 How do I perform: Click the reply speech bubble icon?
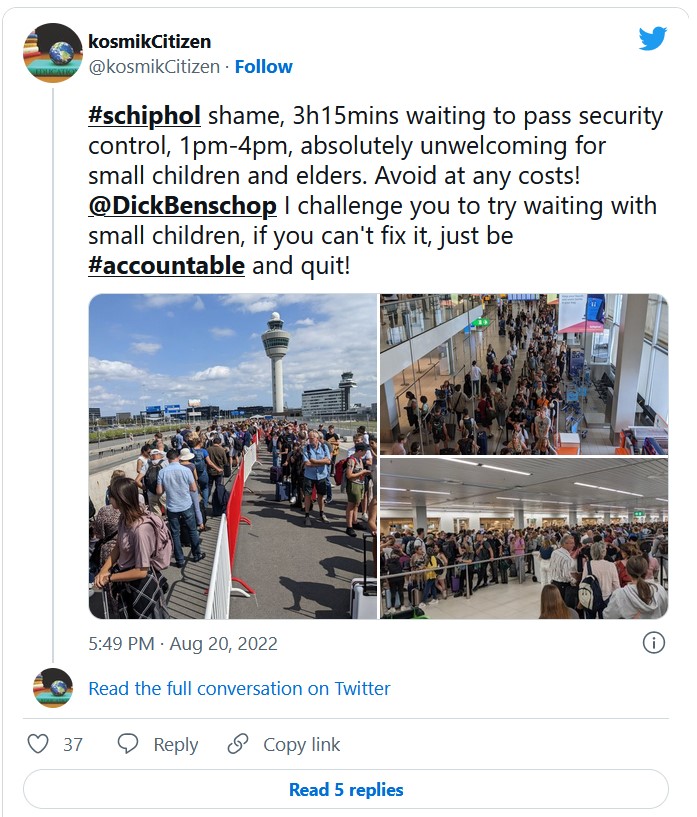point(128,744)
